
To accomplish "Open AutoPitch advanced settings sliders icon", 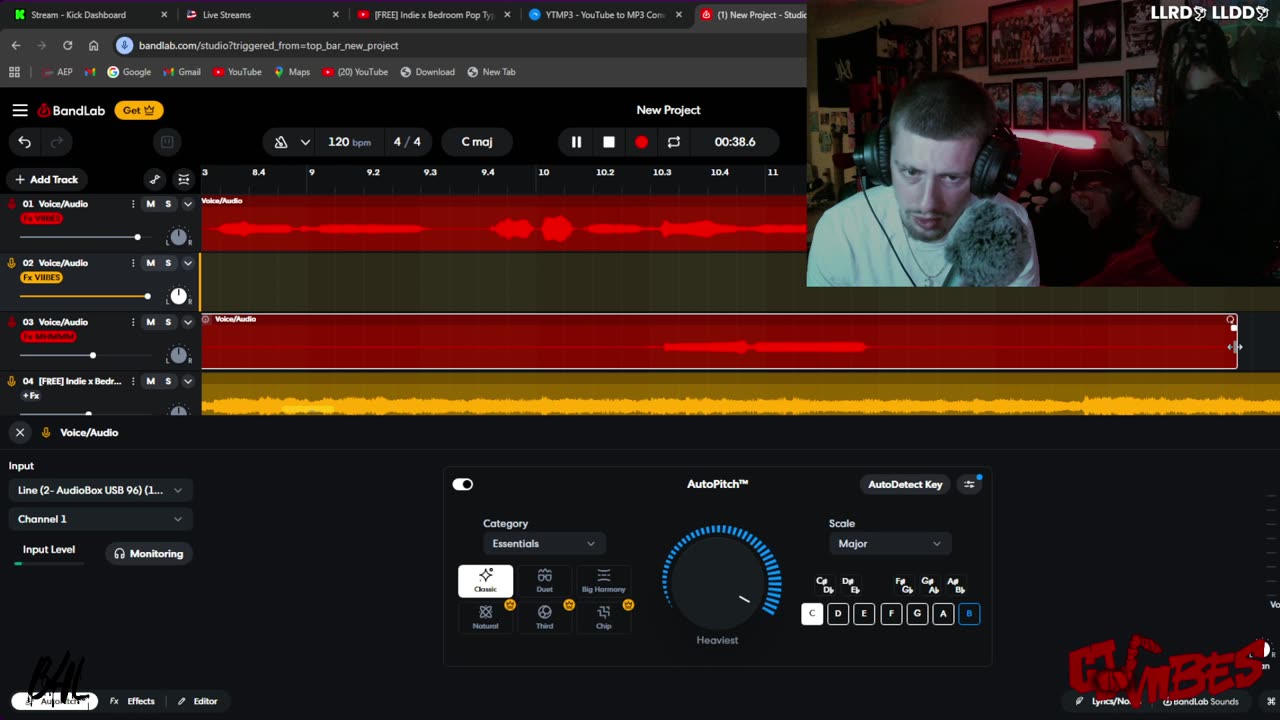I will [x=969, y=484].
